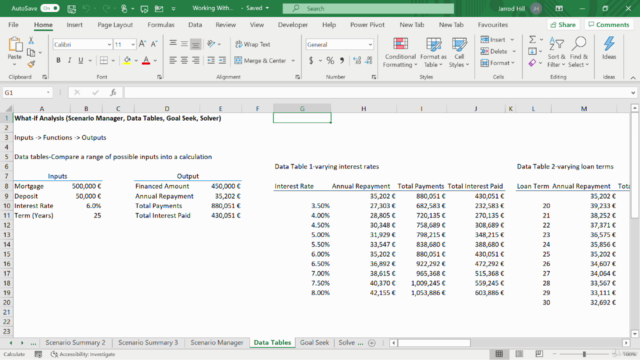Click the Decrease Indent icon
The width and height of the screenshot is (640, 360).
(211, 60)
